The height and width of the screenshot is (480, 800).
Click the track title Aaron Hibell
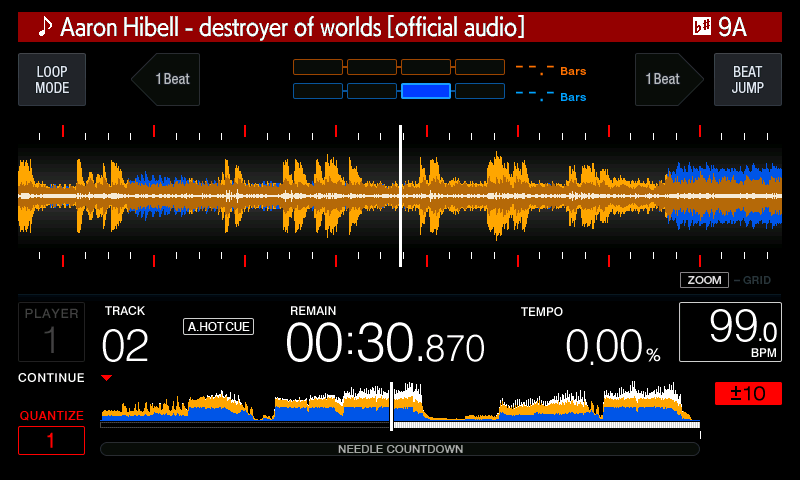point(292,27)
